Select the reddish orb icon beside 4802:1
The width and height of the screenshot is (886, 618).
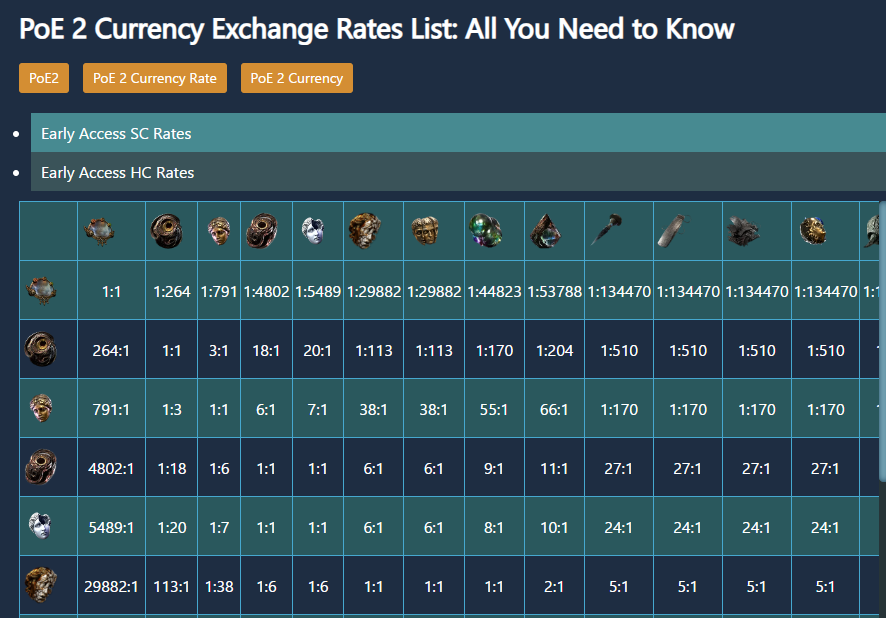(41, 467)
